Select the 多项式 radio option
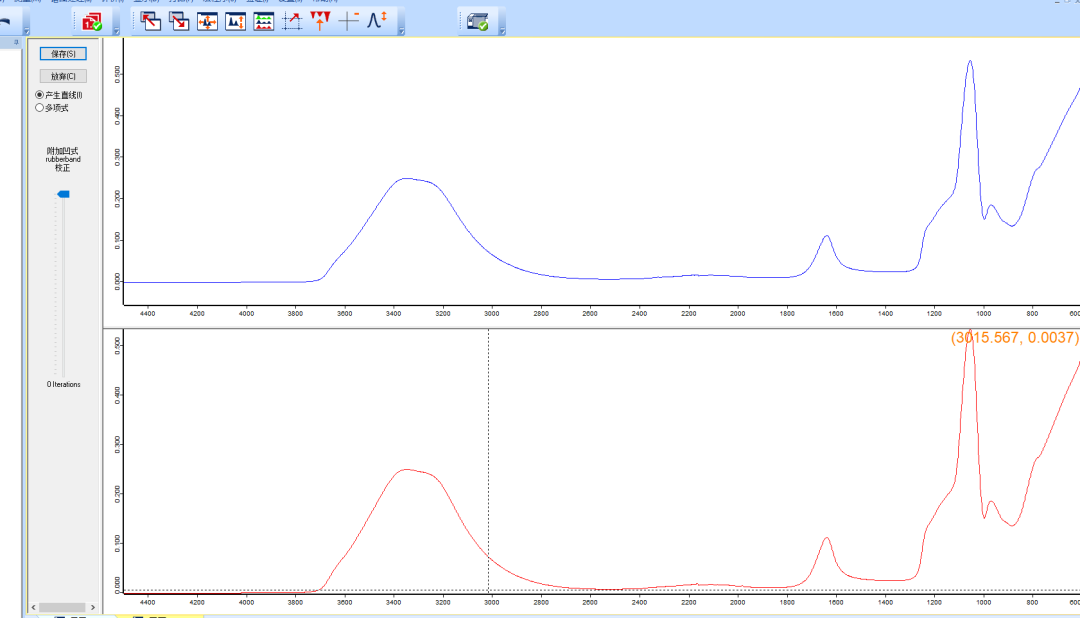 pyautogui.click(x=40, y=107)
